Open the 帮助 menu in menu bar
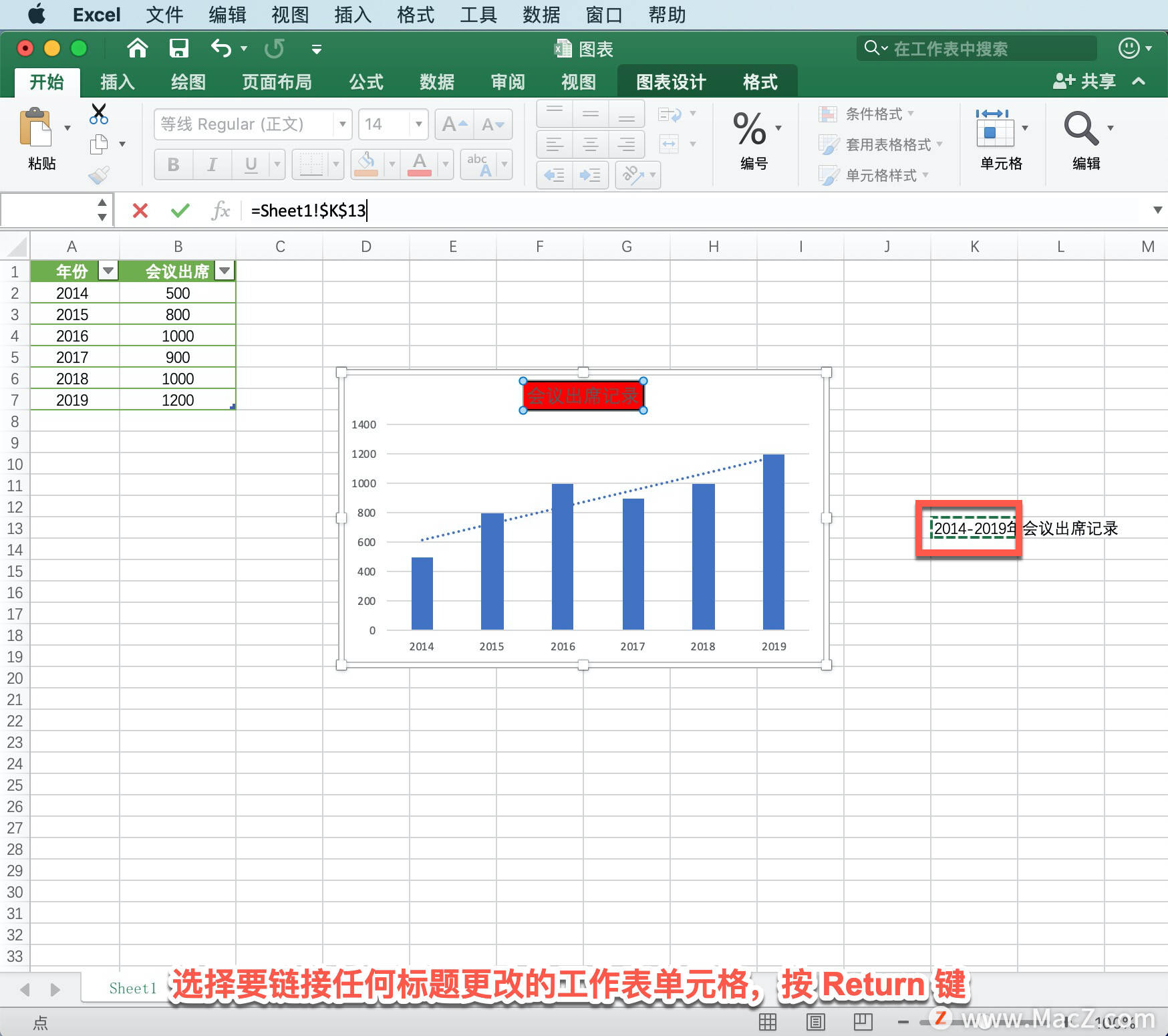Screen dimensions: 1168x1036 [667, 15]
